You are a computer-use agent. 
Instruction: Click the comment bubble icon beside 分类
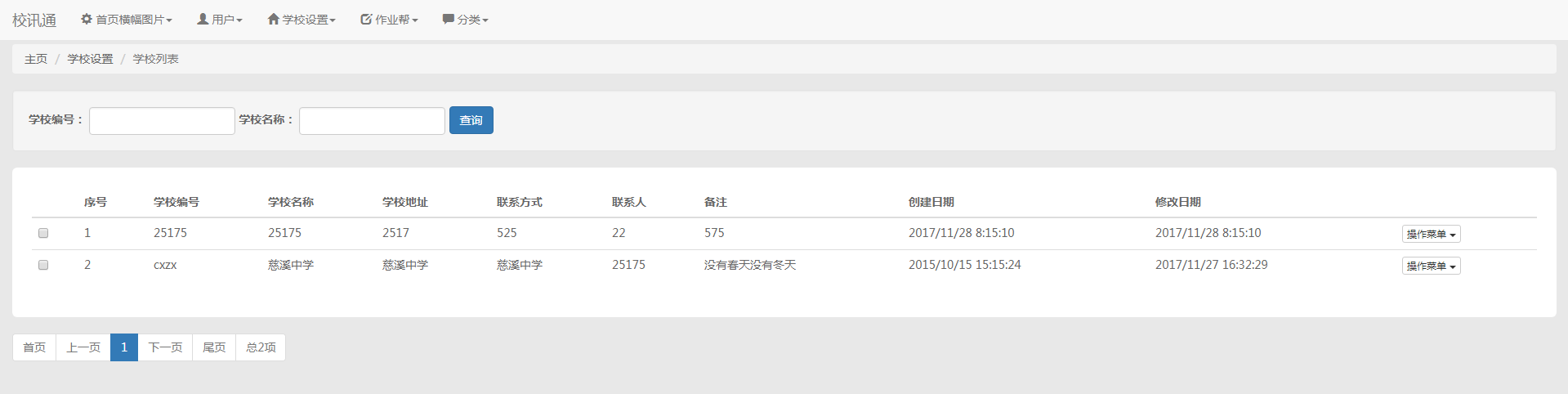[448, 19]
